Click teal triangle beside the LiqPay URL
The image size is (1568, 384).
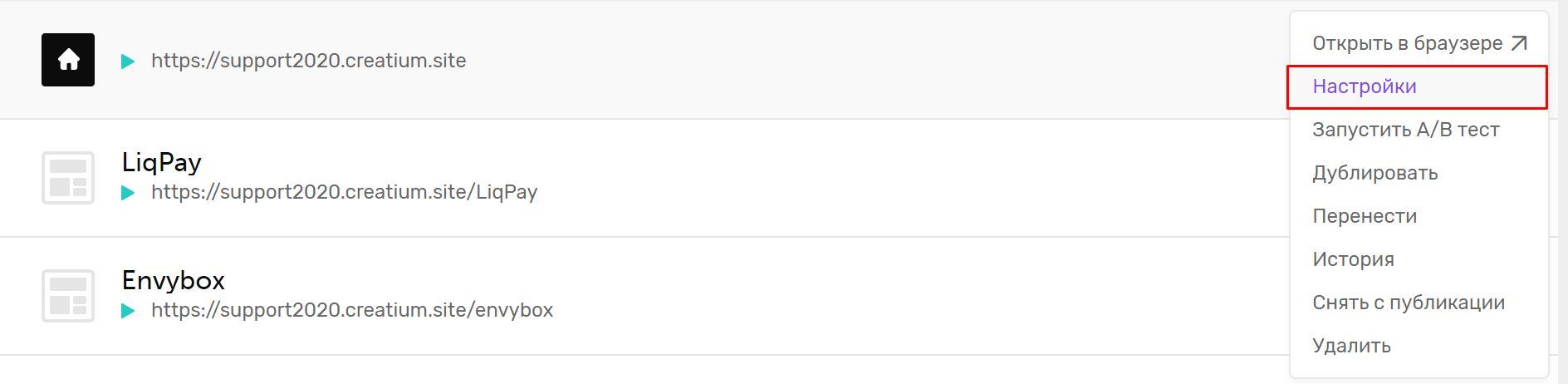pos(128,193)
